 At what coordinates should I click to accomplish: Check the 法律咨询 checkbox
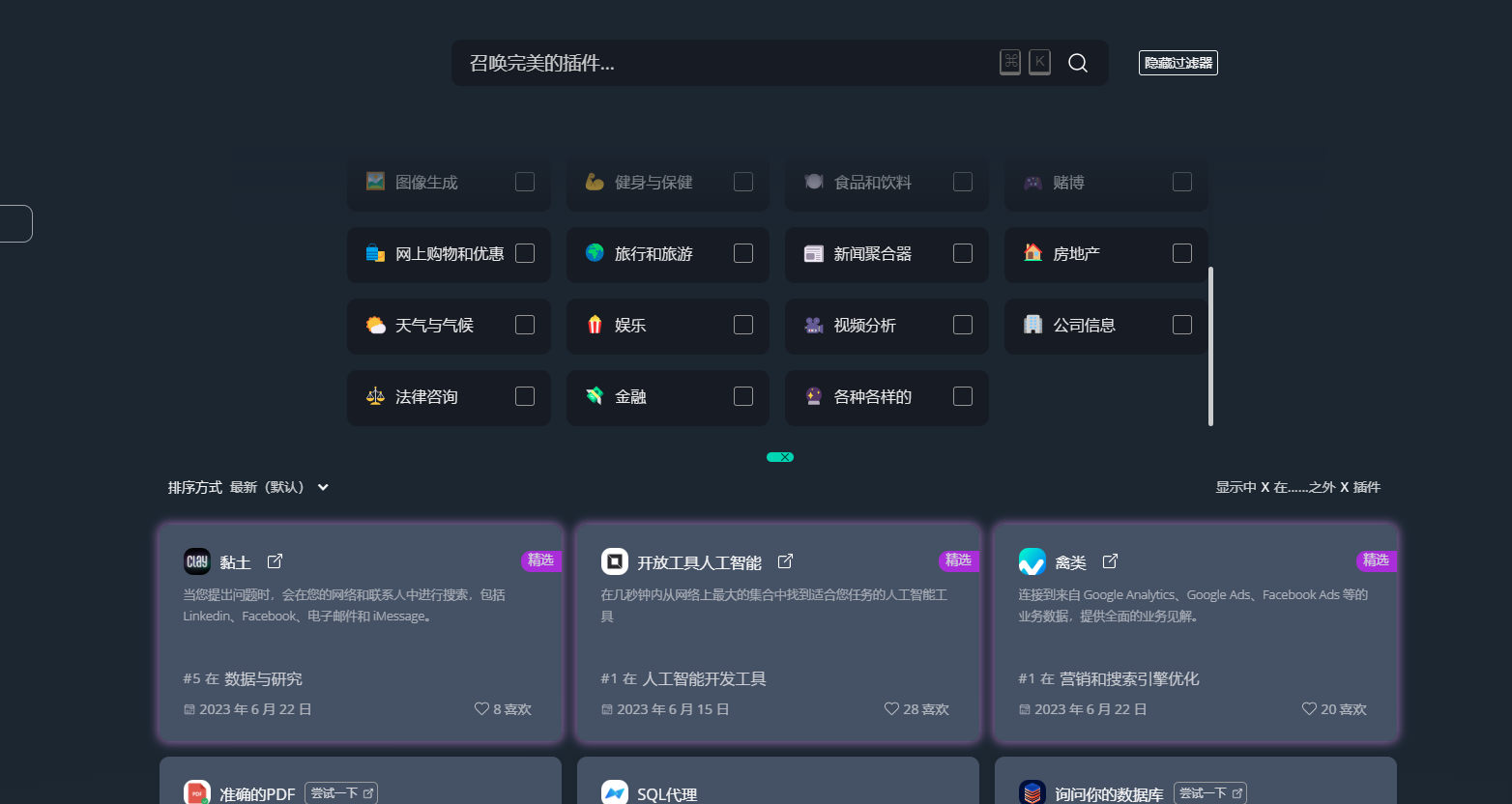525,396
